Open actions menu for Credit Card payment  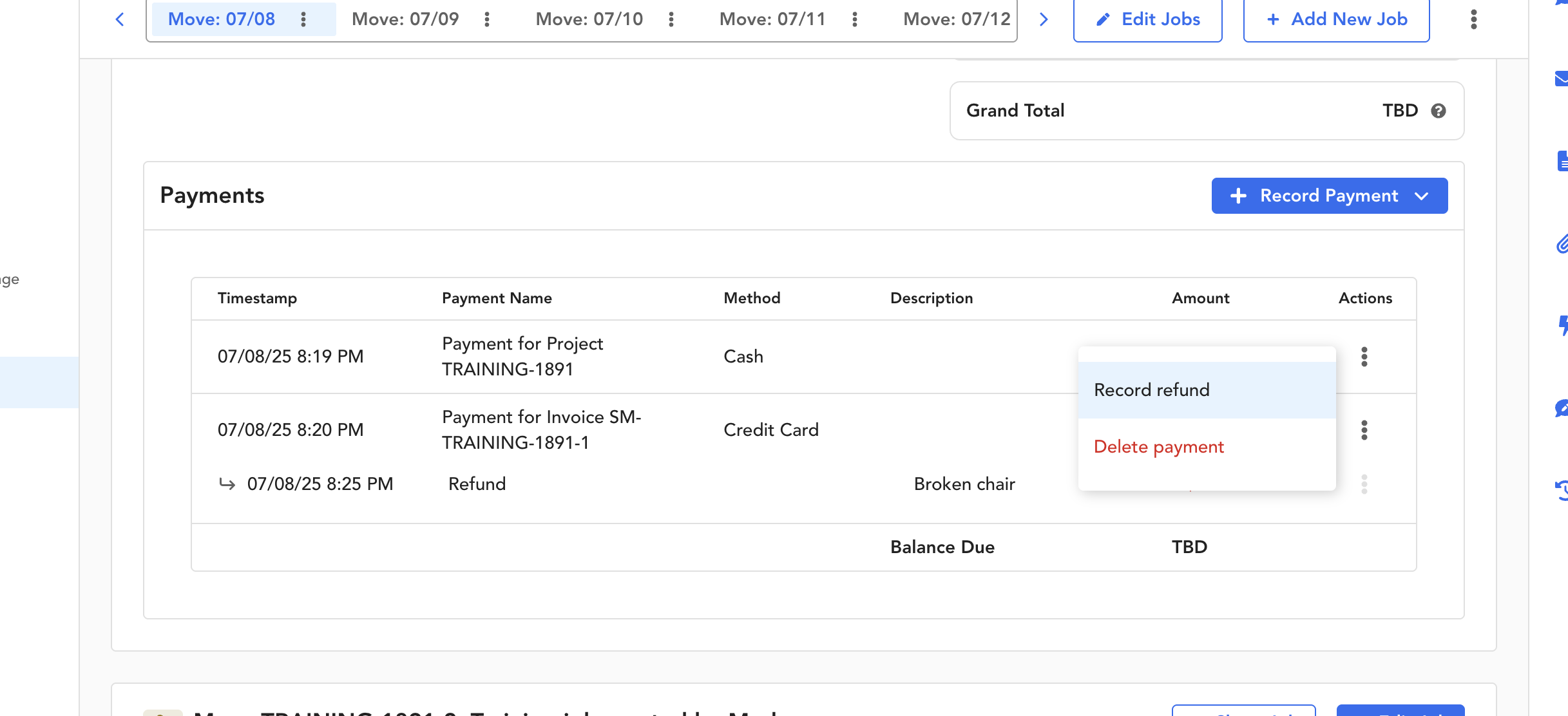pos(1364,430)
